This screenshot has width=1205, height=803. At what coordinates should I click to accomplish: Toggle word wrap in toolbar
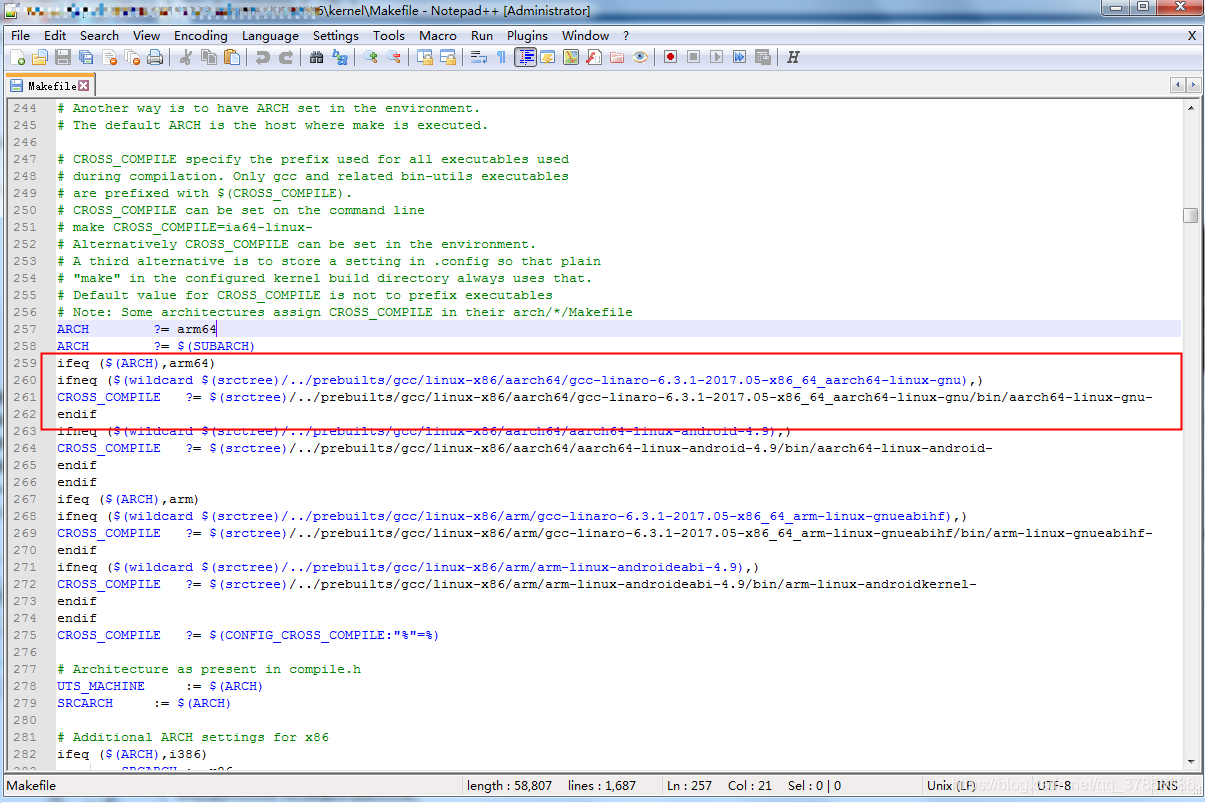click(479, 57)
